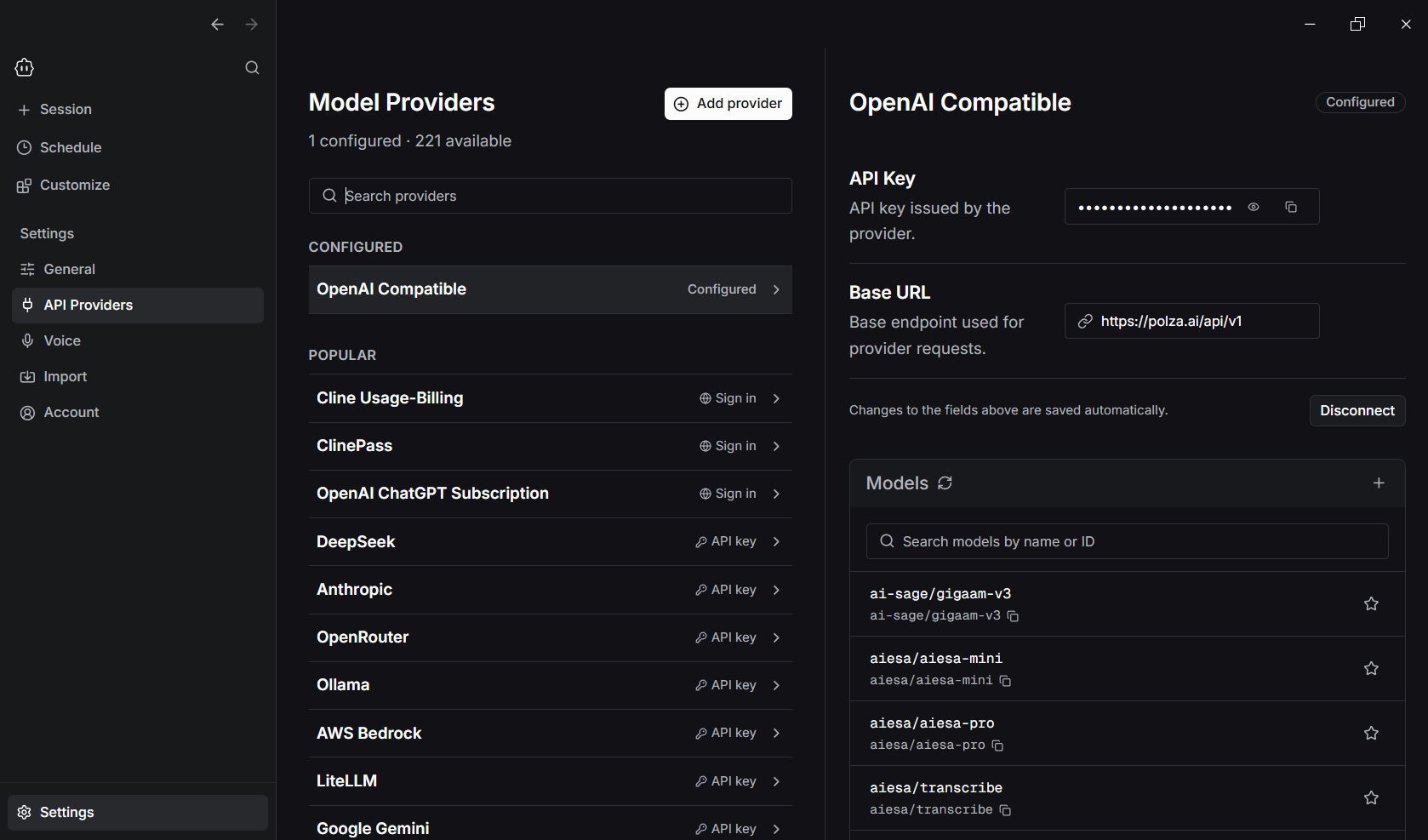Expand the LiteLLM provider row
Image resolution: width=1428 pixels, height=840 pixels.
pos(550,781)
